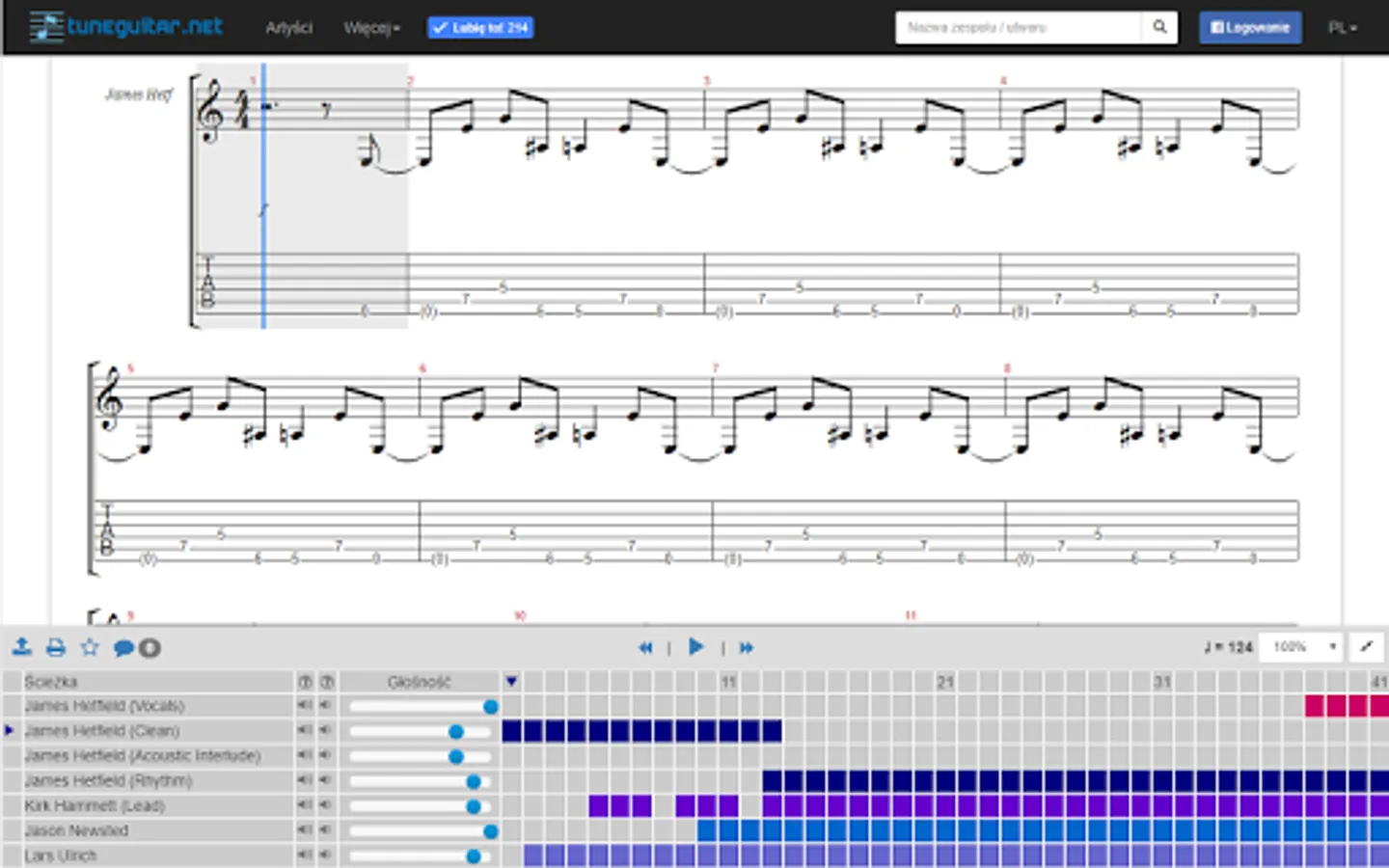Mute the Kirk Hammett (Lead) track

[x=327, y=806]
